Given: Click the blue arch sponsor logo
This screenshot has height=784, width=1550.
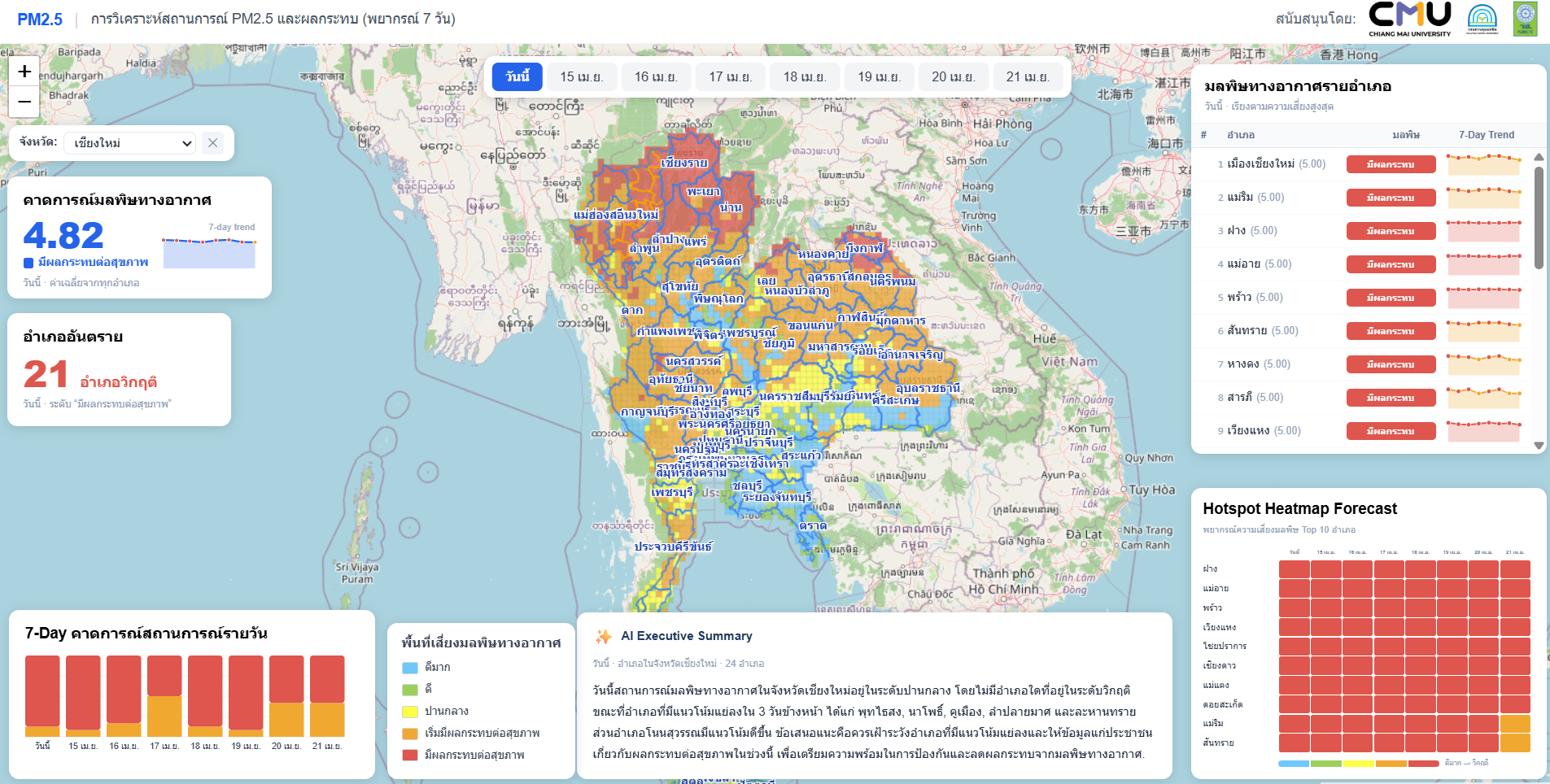Looking at the screenshot, I should tap(1482, 19).
